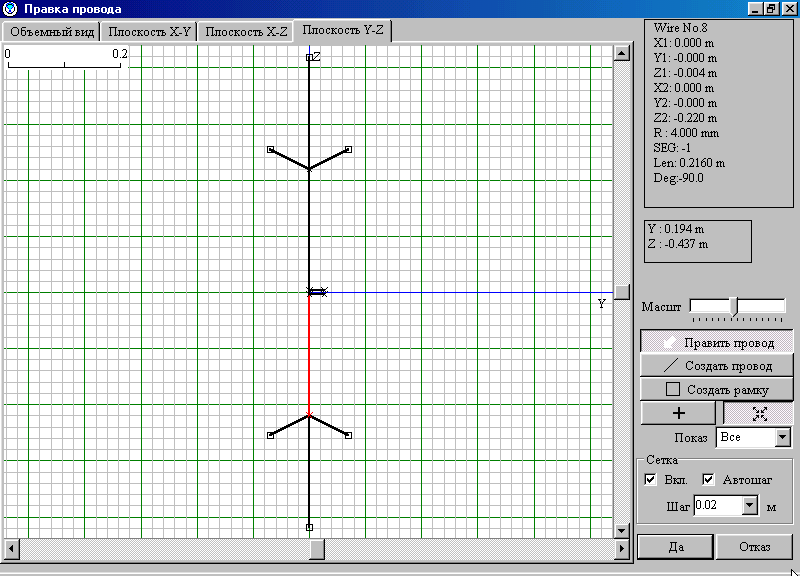Select the Создать рамку tool

point(717,389)
